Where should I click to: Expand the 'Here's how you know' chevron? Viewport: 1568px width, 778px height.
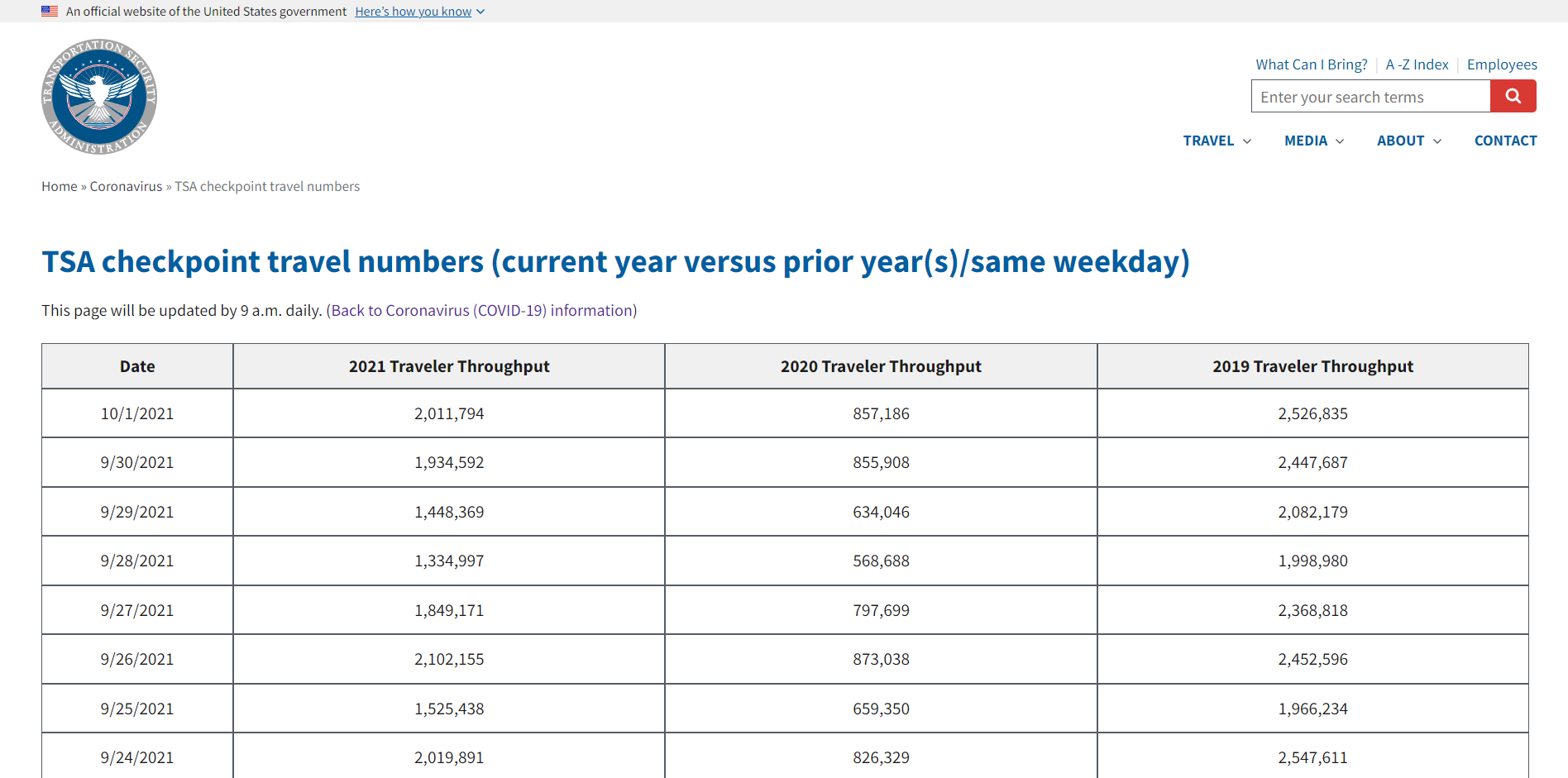tap(480, 12)
